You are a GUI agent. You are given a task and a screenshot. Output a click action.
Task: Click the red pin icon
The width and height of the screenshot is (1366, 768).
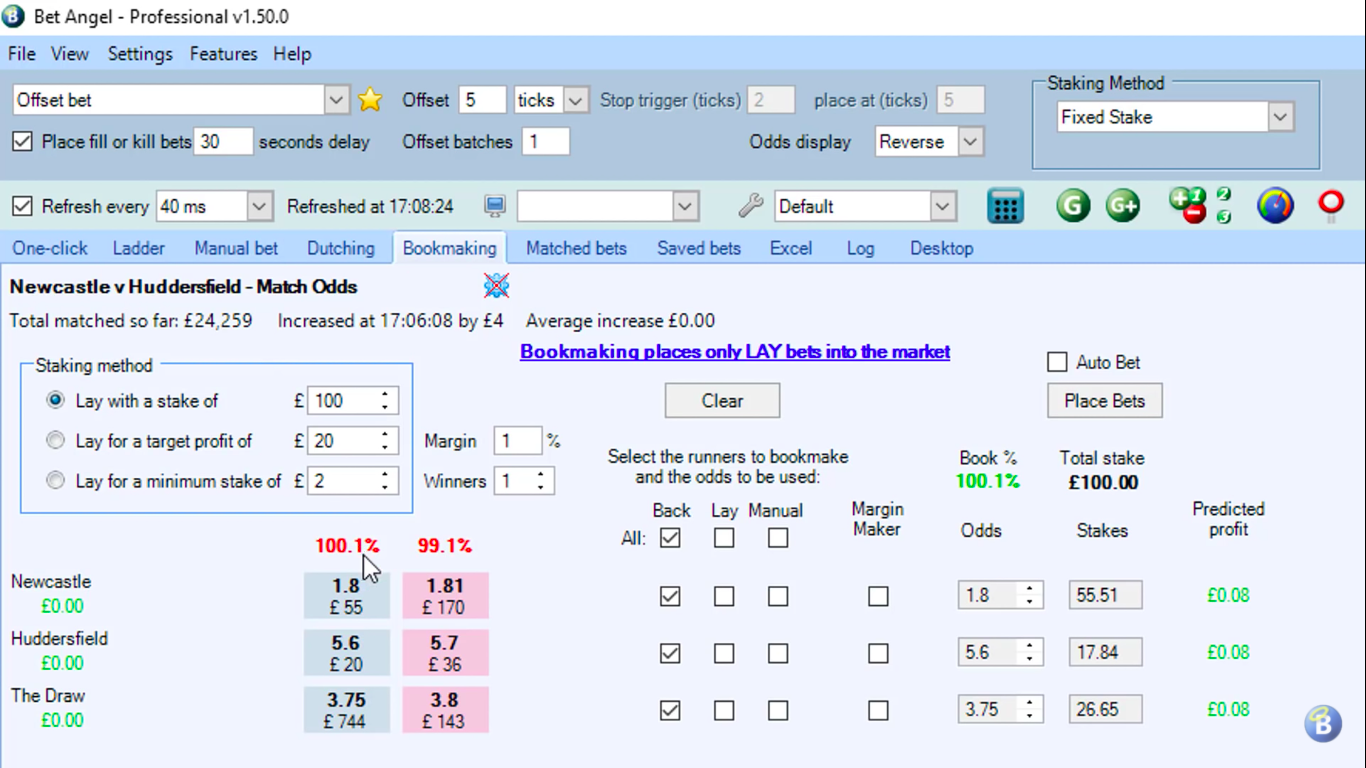[x=1331, y=206]
